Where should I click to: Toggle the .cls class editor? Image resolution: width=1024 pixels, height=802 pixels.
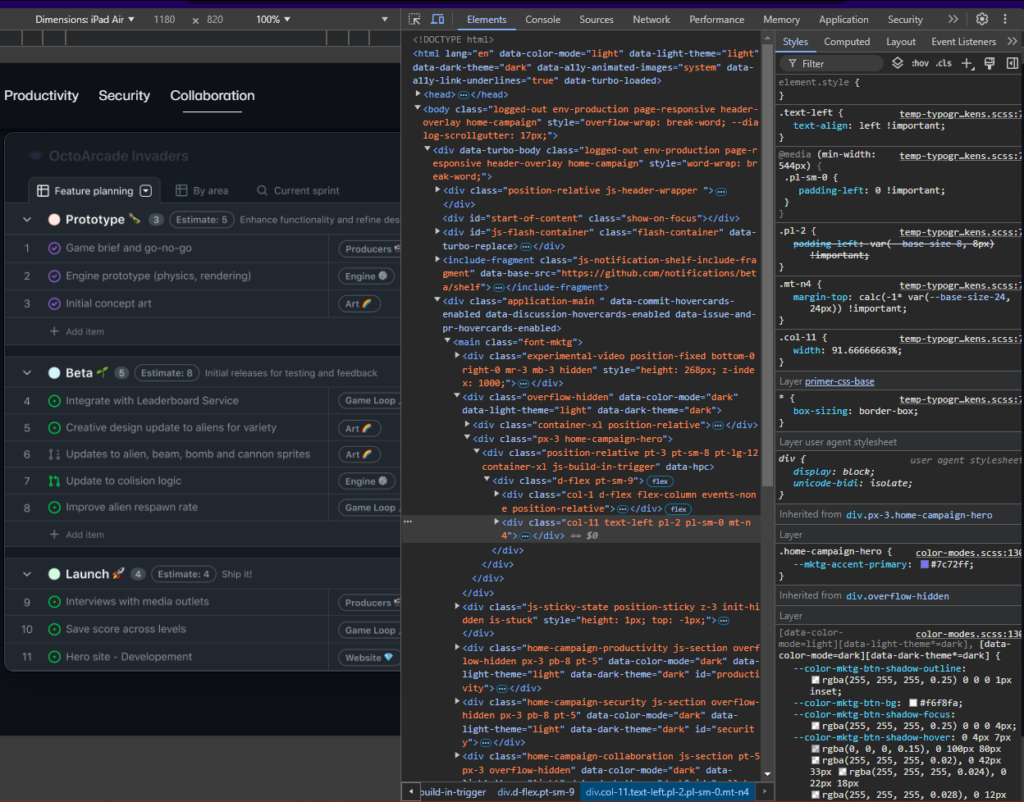pyautogui.click(x=943, y=63)
